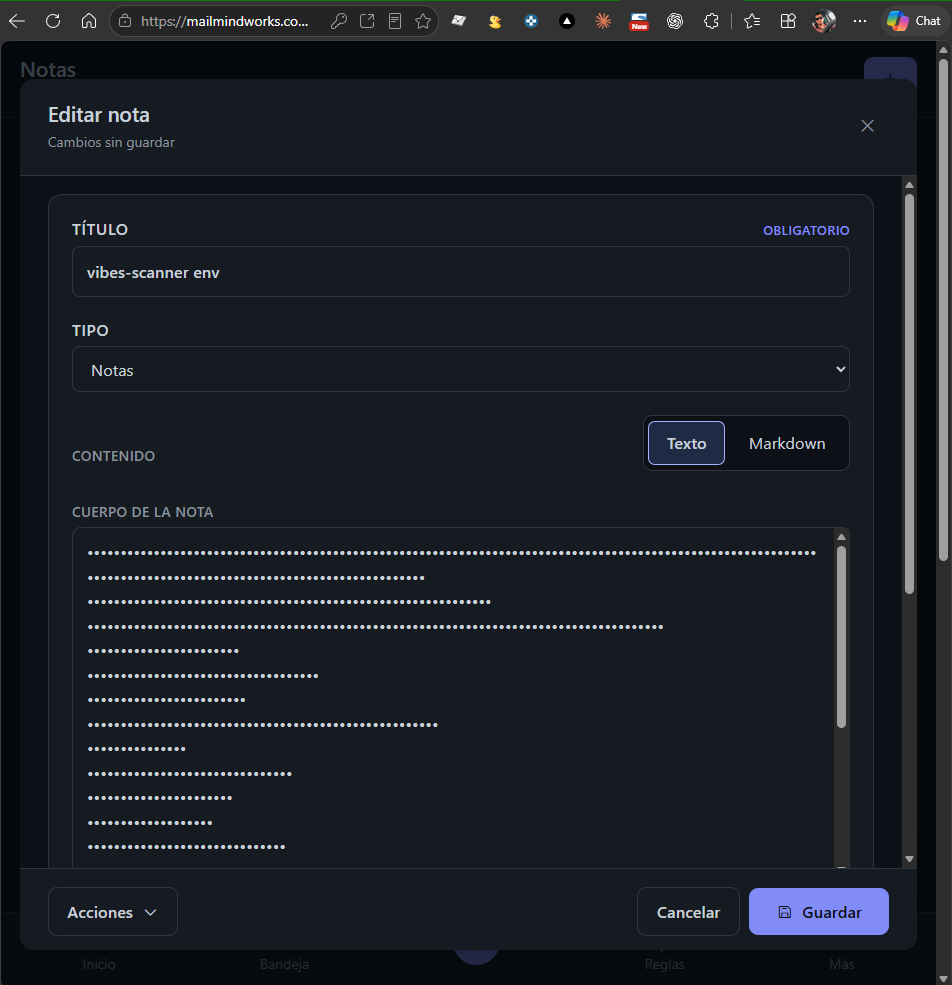Open the browser home page icon
The width and height of the screenshot is (952, 985).
point(89,21)
